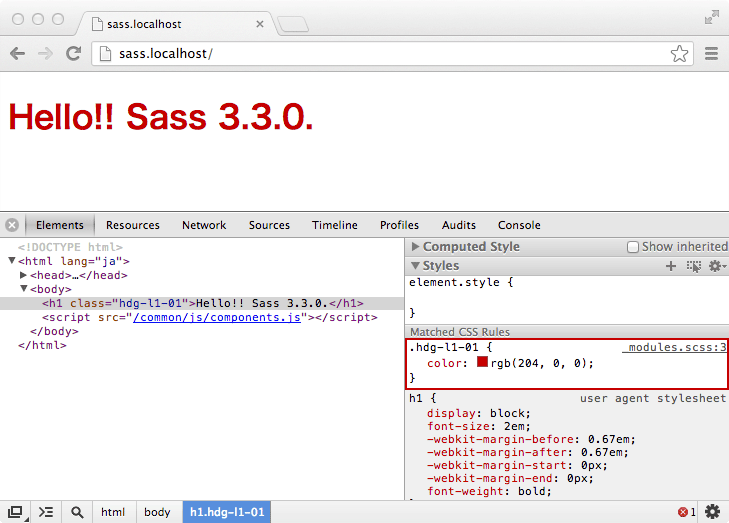This screenshot has height=523, width=729.
Task: Toggle element state icon in Styles header
Action: click(x=694, y=266)
